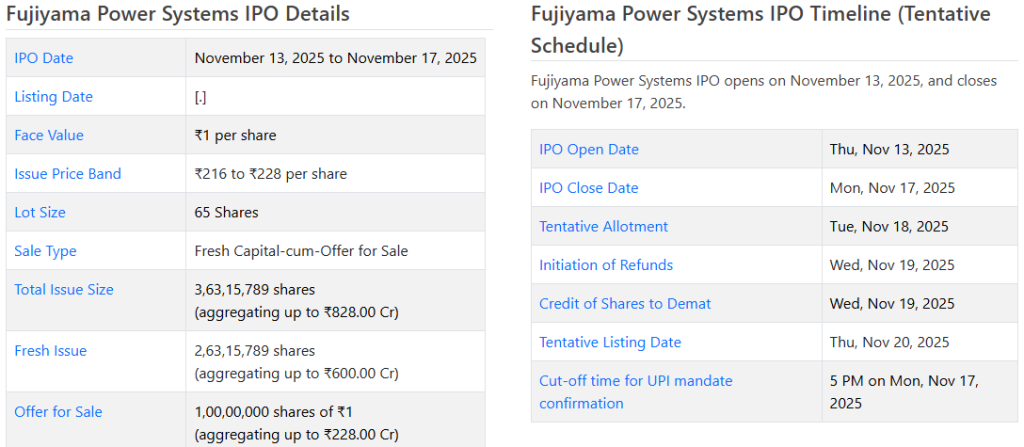The width and height of the screenshot is (1024, 447).
Task: Click the Issue Price Band link
Action: point(68,174)
